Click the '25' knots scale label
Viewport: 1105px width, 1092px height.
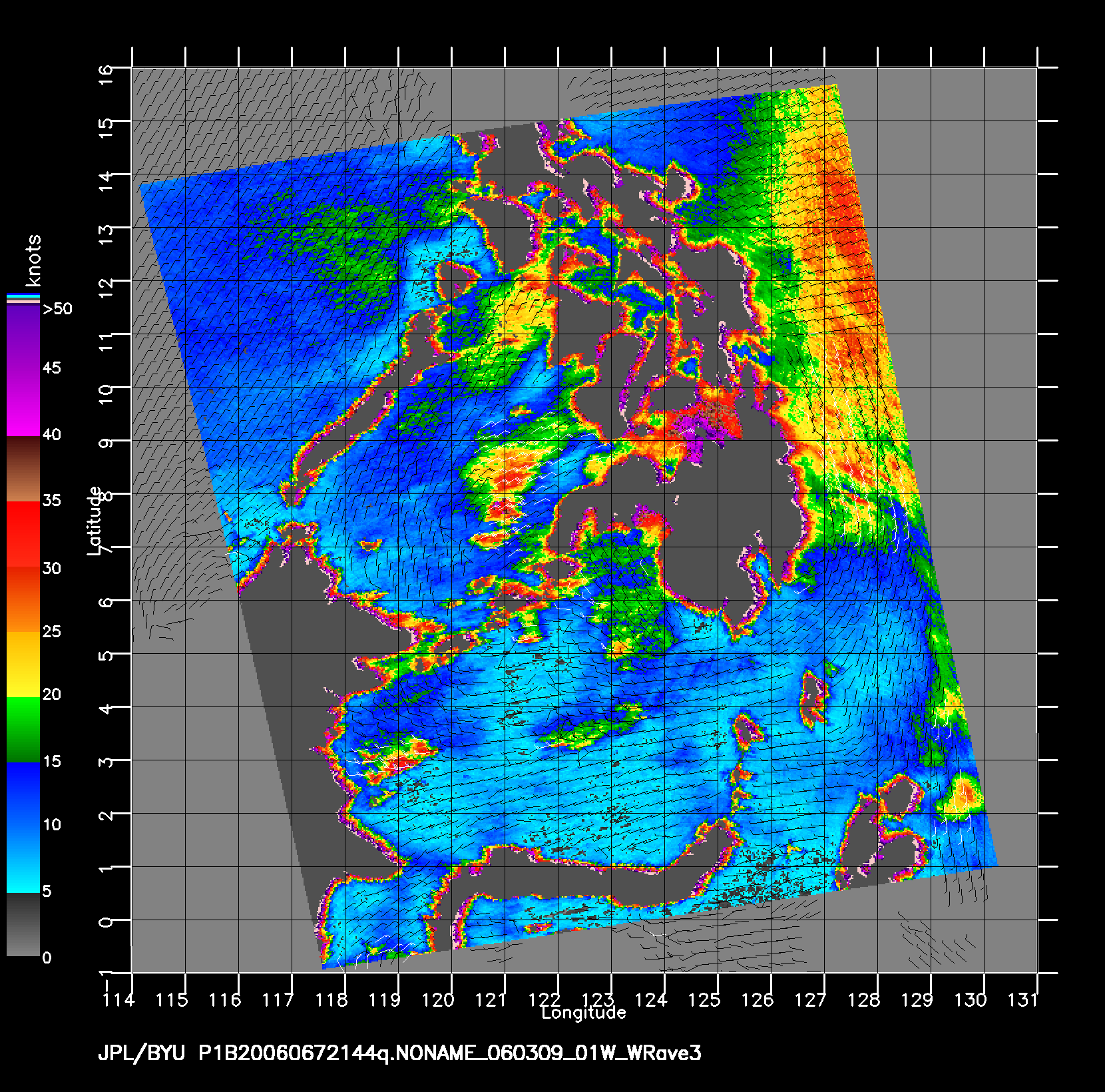(52, 631)
